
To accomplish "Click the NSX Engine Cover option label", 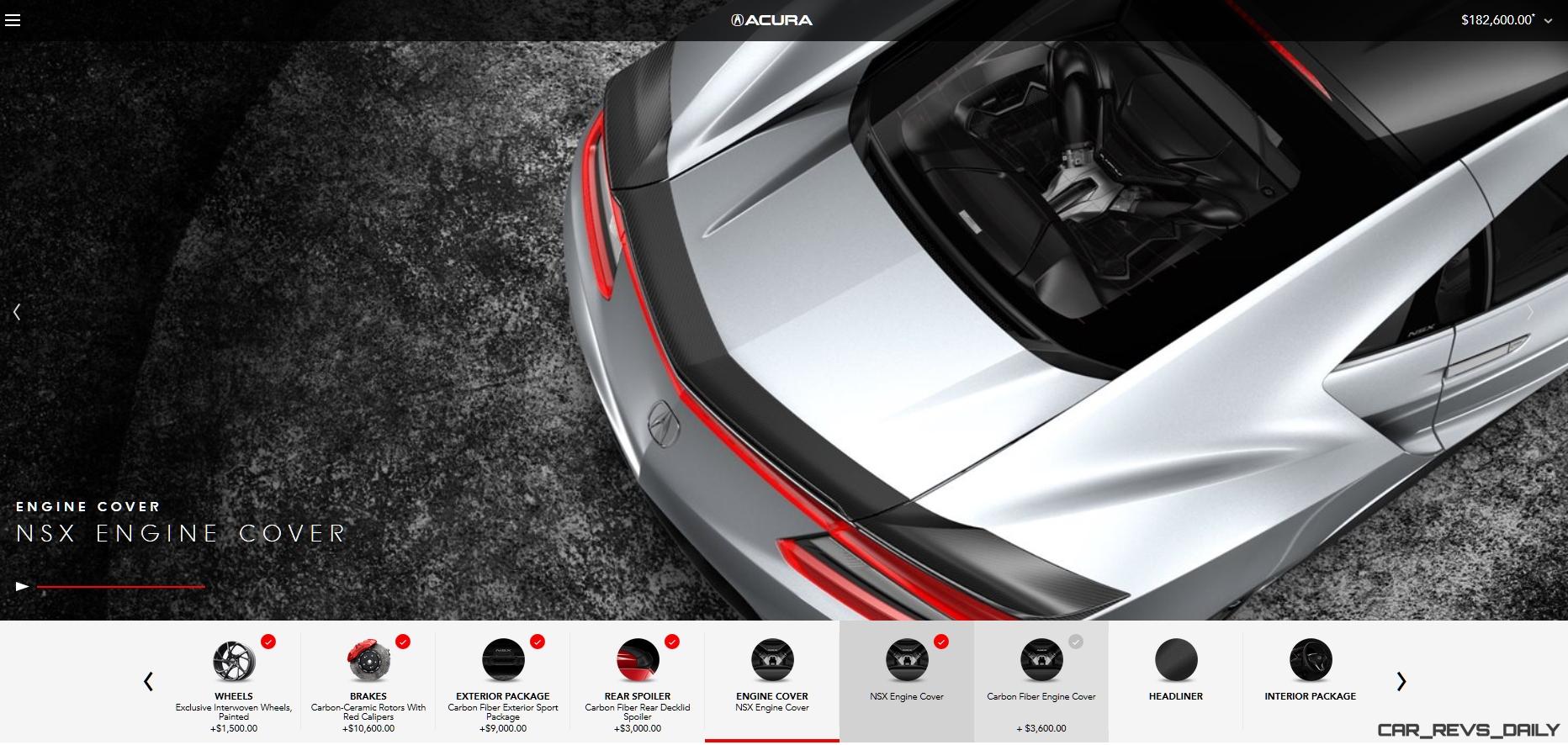I will pos(907,696).
